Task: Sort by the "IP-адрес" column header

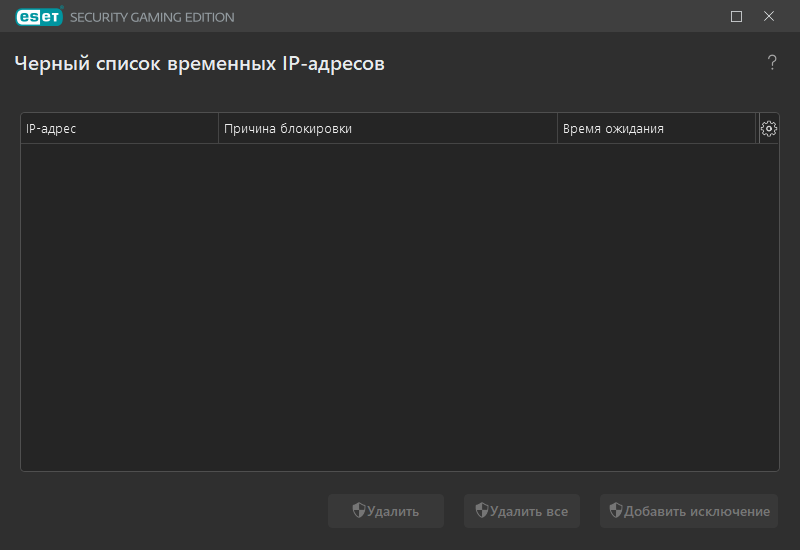Action: 119,129
